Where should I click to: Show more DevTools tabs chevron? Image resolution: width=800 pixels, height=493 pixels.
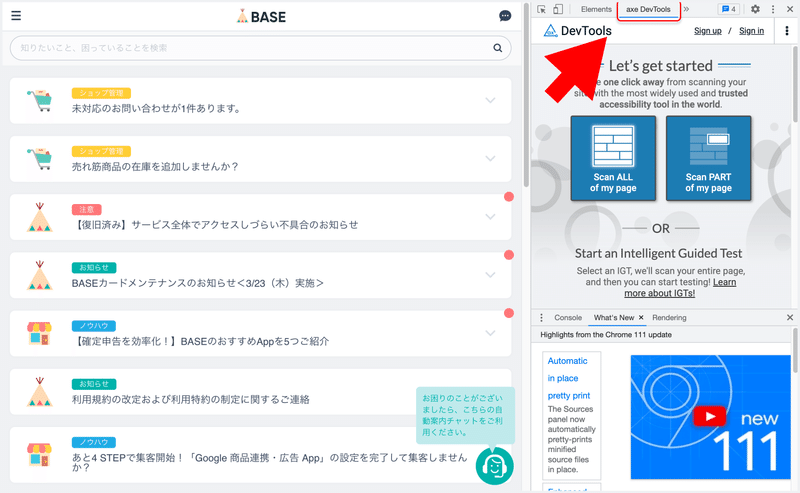pos(686,9)
